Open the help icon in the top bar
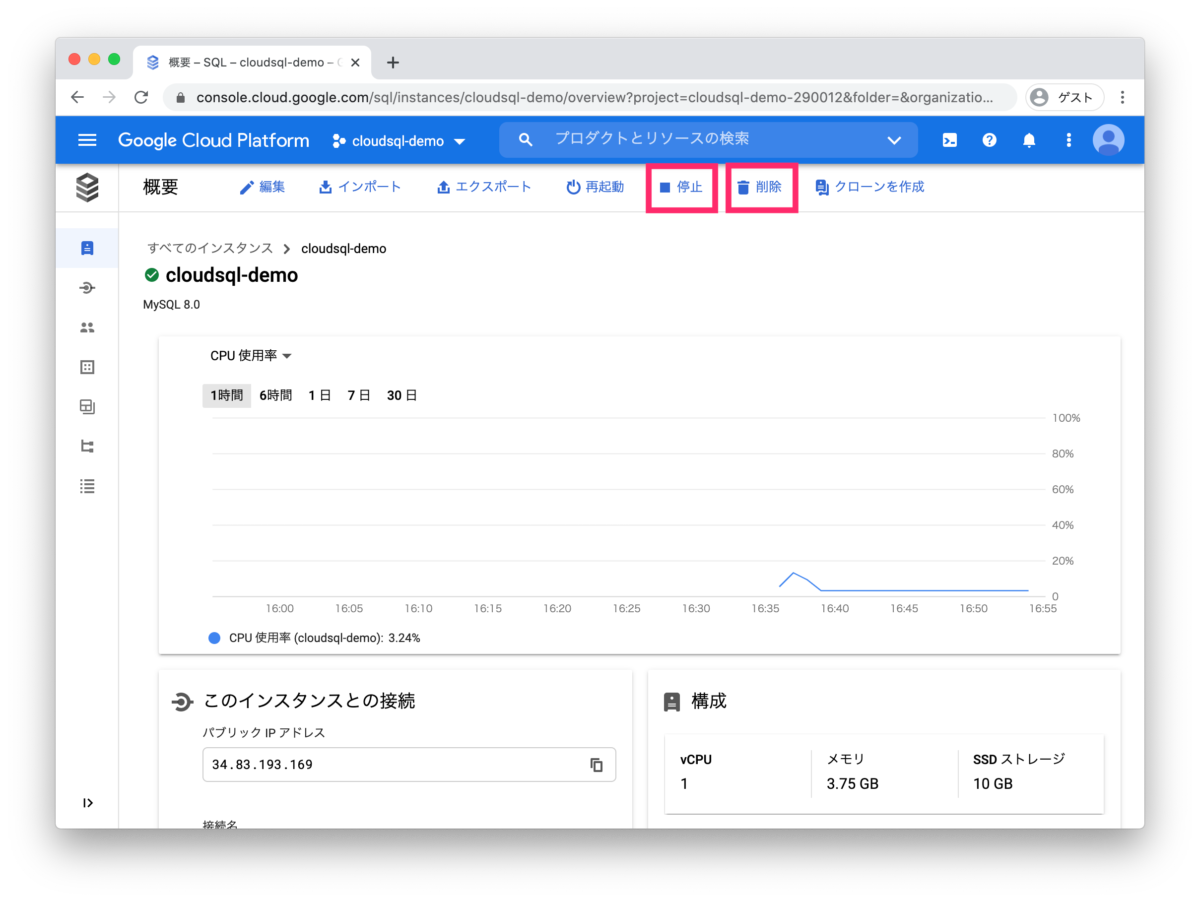Image resolution: width=1200 pixels, height=902 pixels. [x=989, y=140]
